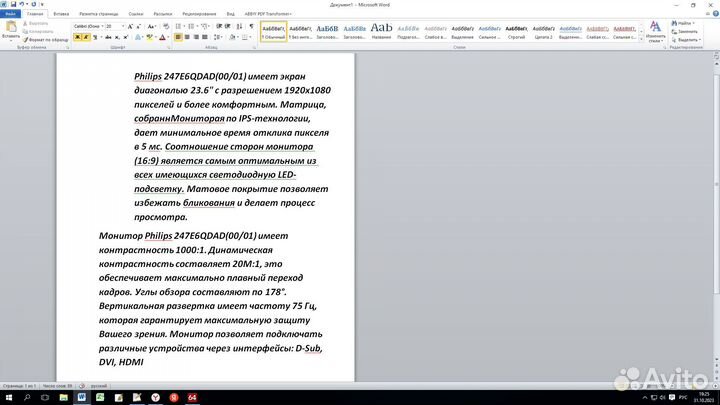Click the Increase Indent icon

pyautogui.click(x=228, y=27)
